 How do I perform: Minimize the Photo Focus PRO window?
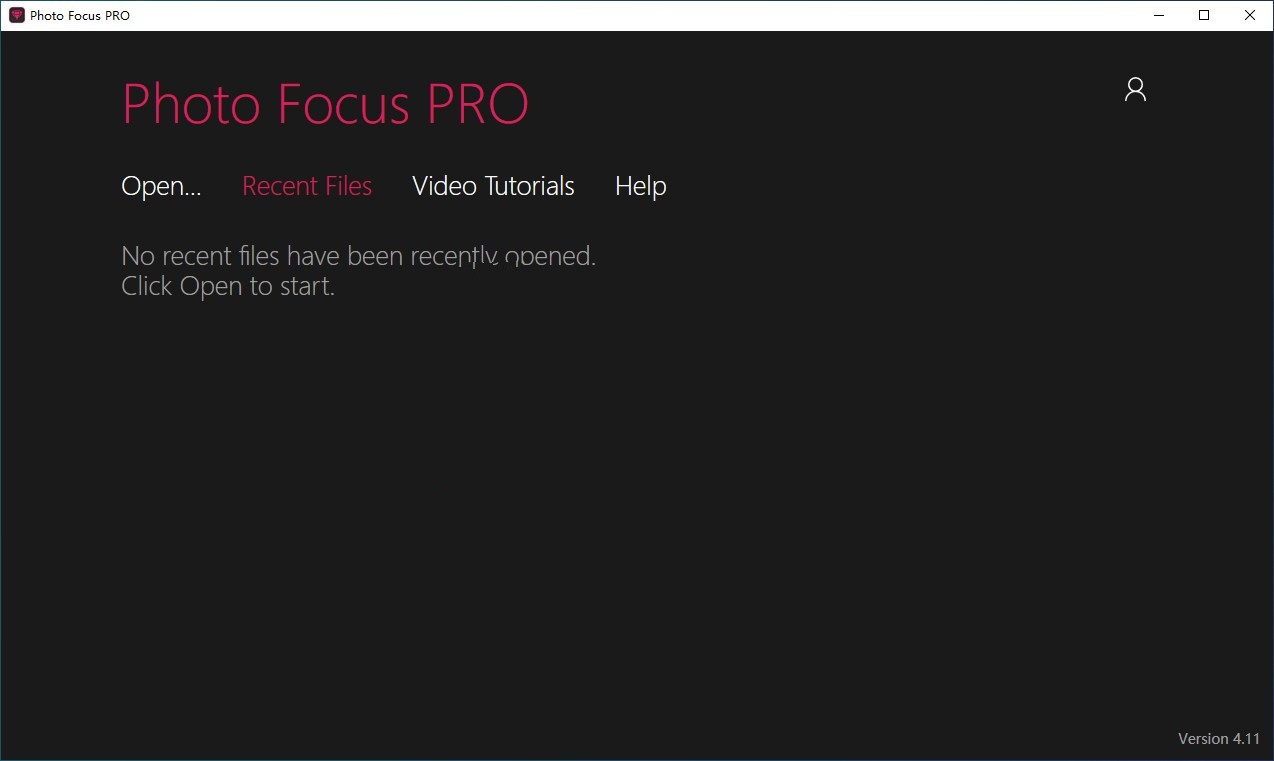pos(1158,15)
